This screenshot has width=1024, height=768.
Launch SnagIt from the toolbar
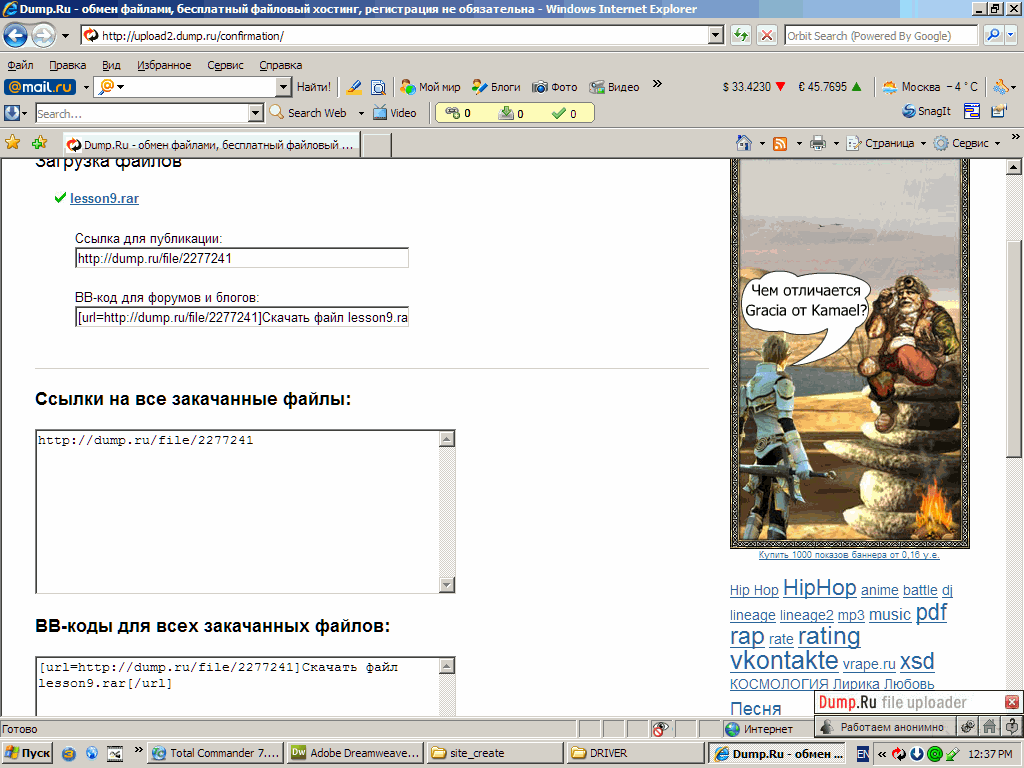pos(926,112)
